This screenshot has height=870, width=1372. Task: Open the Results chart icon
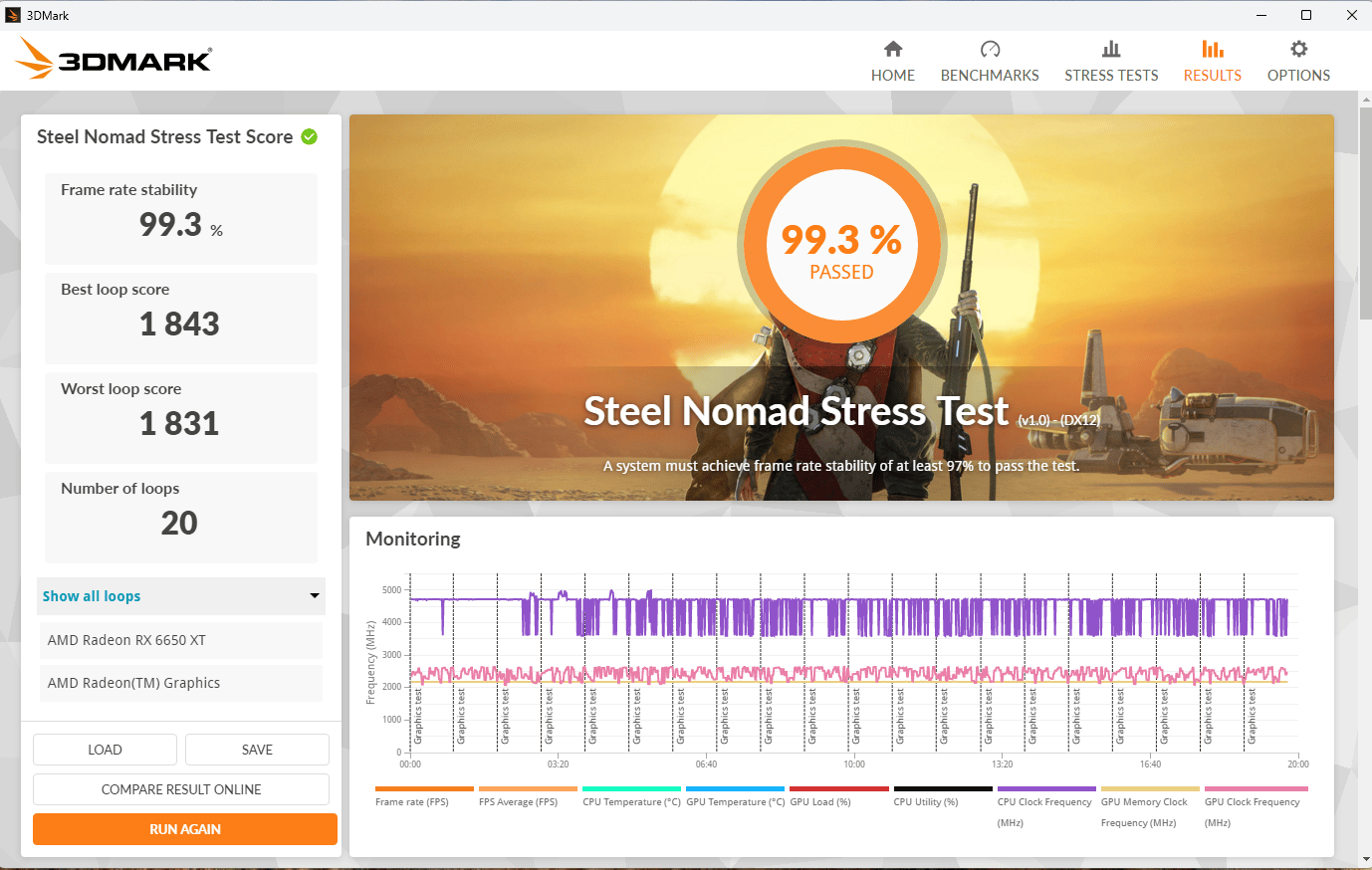point(1213,49)
